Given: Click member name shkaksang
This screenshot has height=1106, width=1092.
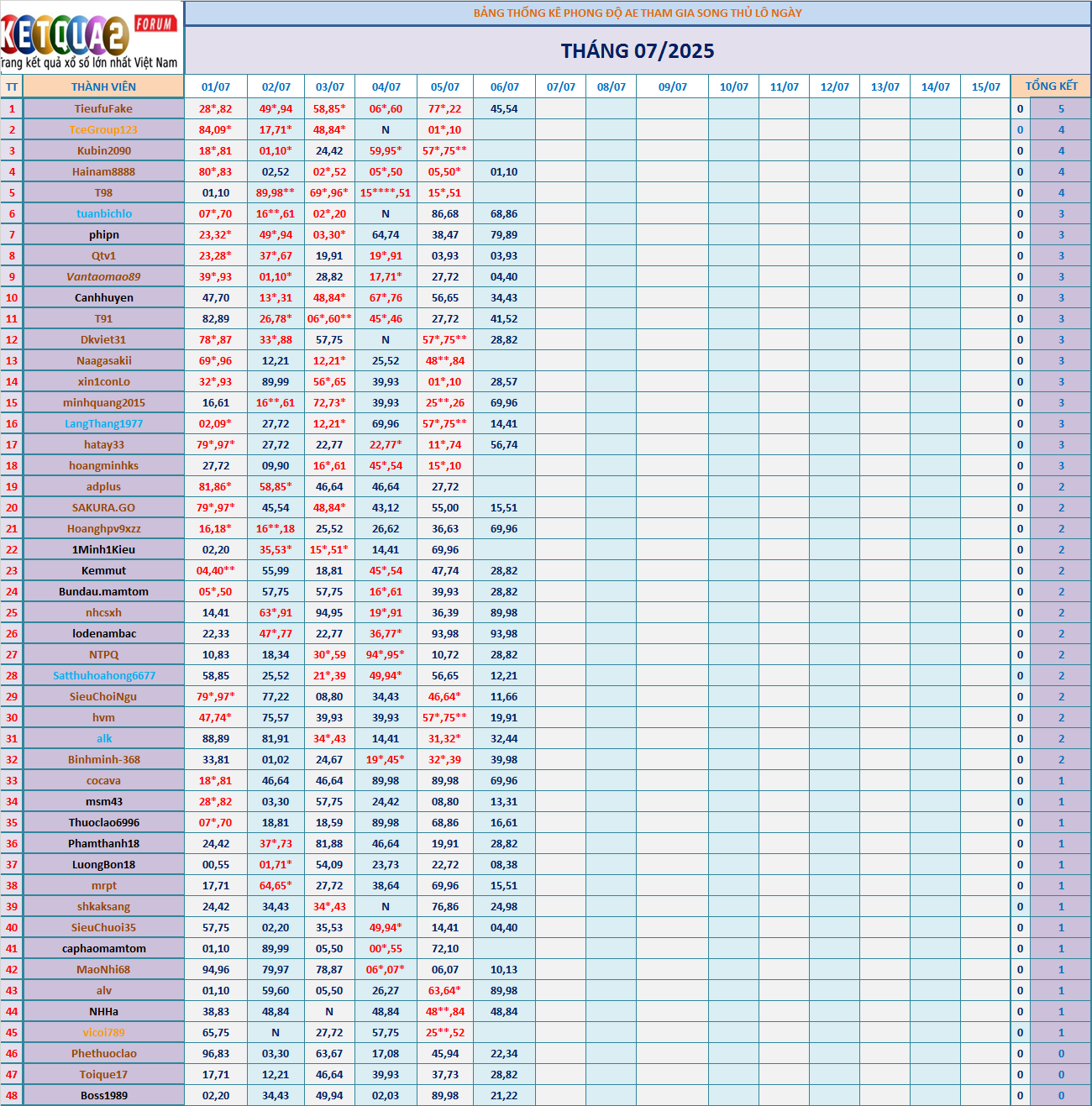Looking at the screenshot, I should (x=103, y=906).
